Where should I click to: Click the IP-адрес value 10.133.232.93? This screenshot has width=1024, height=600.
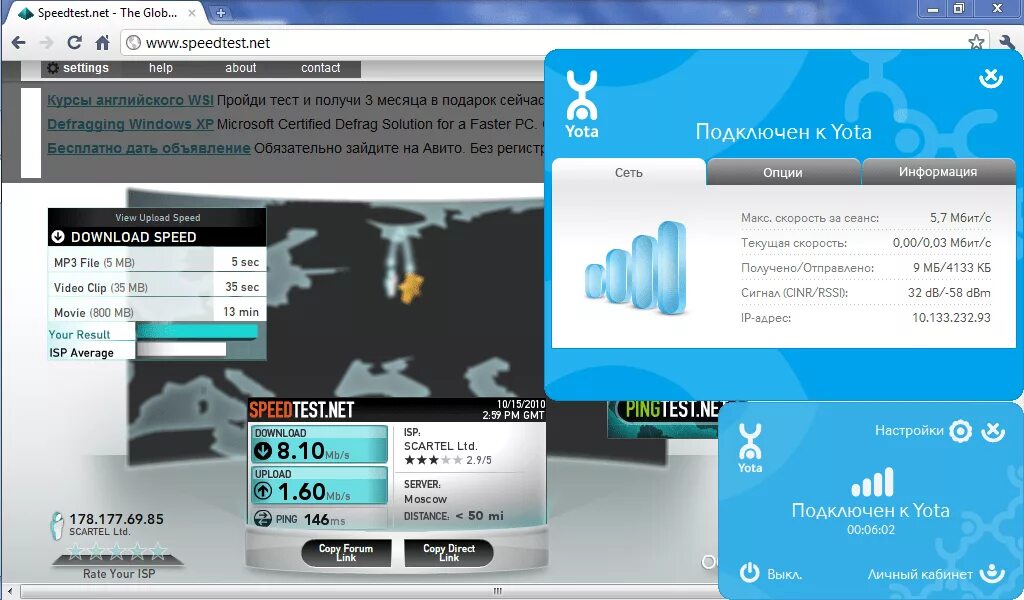tap(951, 317)
